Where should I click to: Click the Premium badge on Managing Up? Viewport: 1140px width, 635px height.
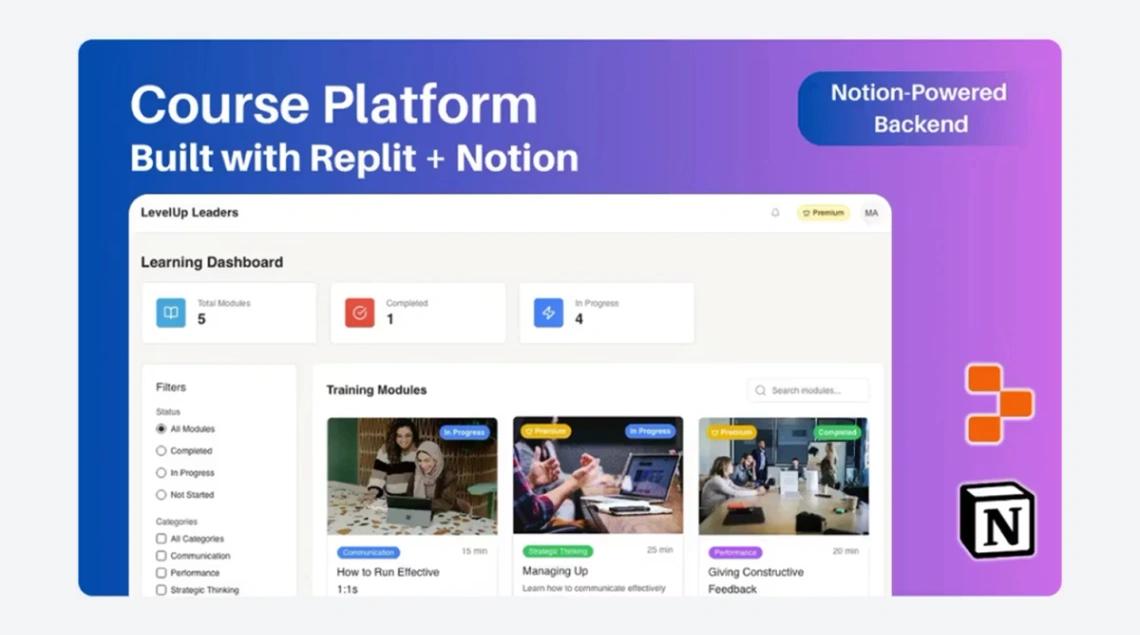545,431
